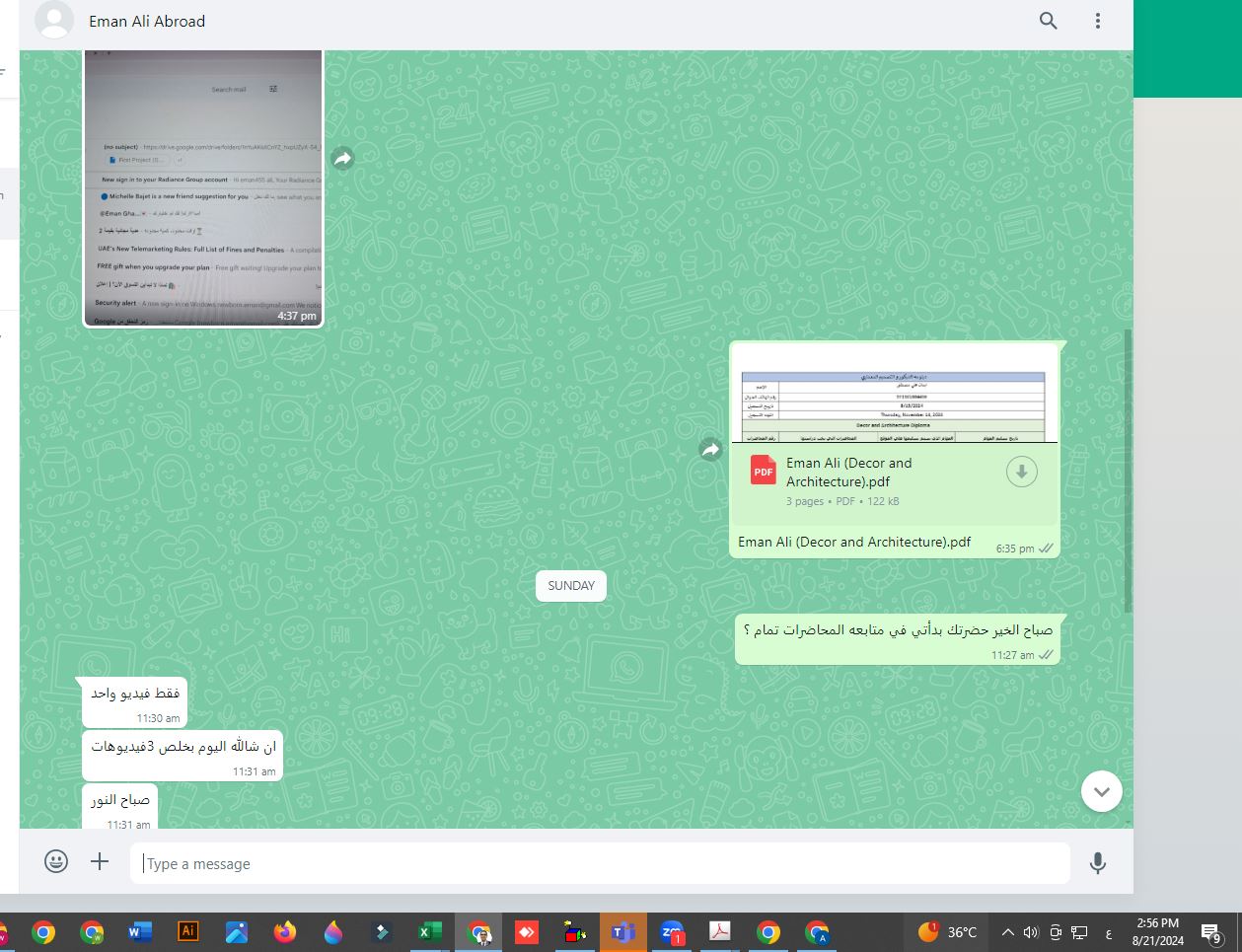
Task: Click the Eman Ali Abroad chat title
Action: 147,21
